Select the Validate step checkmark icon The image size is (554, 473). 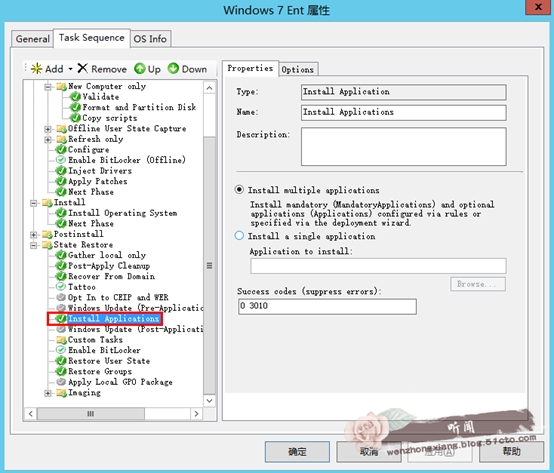coord(75,96)
